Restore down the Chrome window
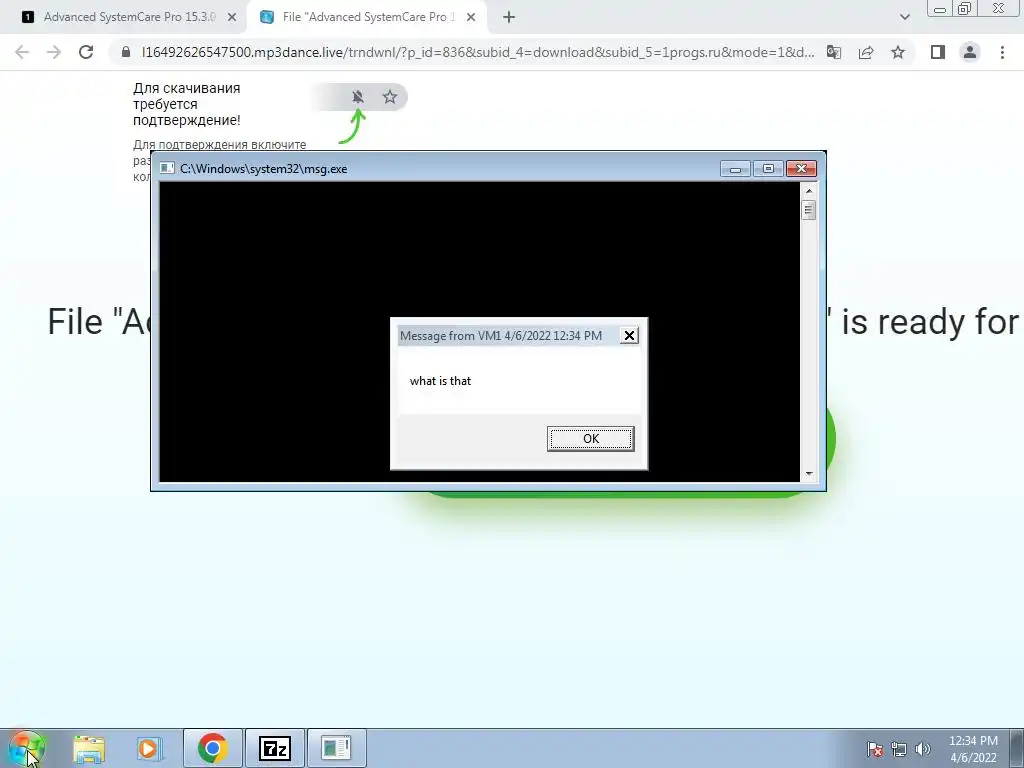1024x768 pixels. coord(965,8)
